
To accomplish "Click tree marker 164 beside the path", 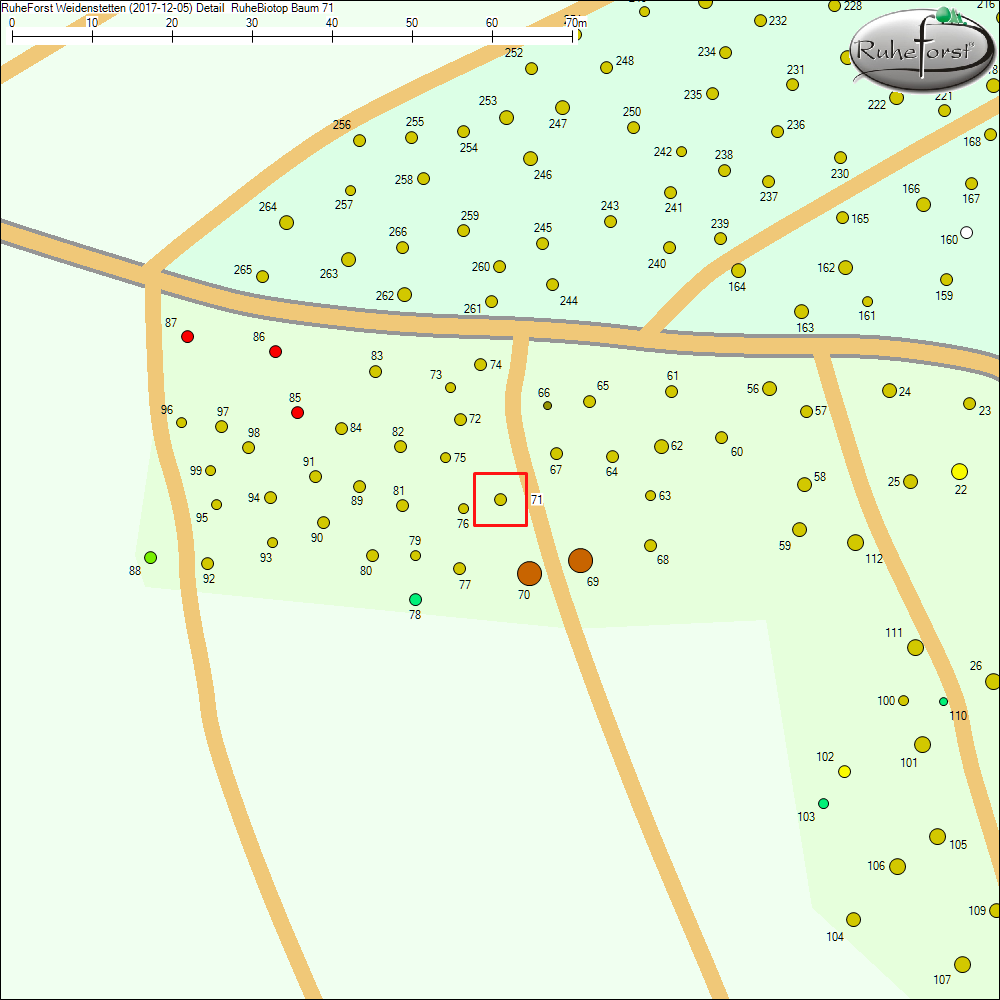I will (738, 270).
